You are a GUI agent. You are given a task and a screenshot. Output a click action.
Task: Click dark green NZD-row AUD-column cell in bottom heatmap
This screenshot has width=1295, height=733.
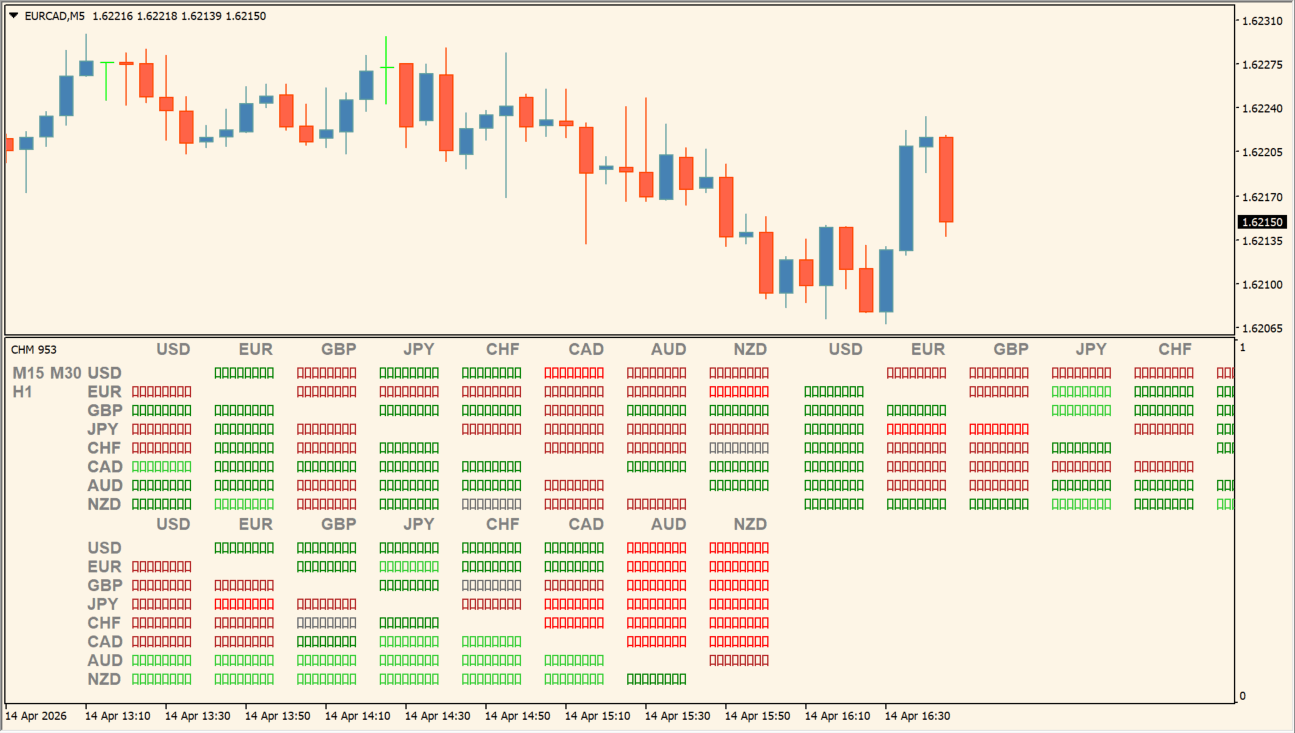tap(656, 680)
